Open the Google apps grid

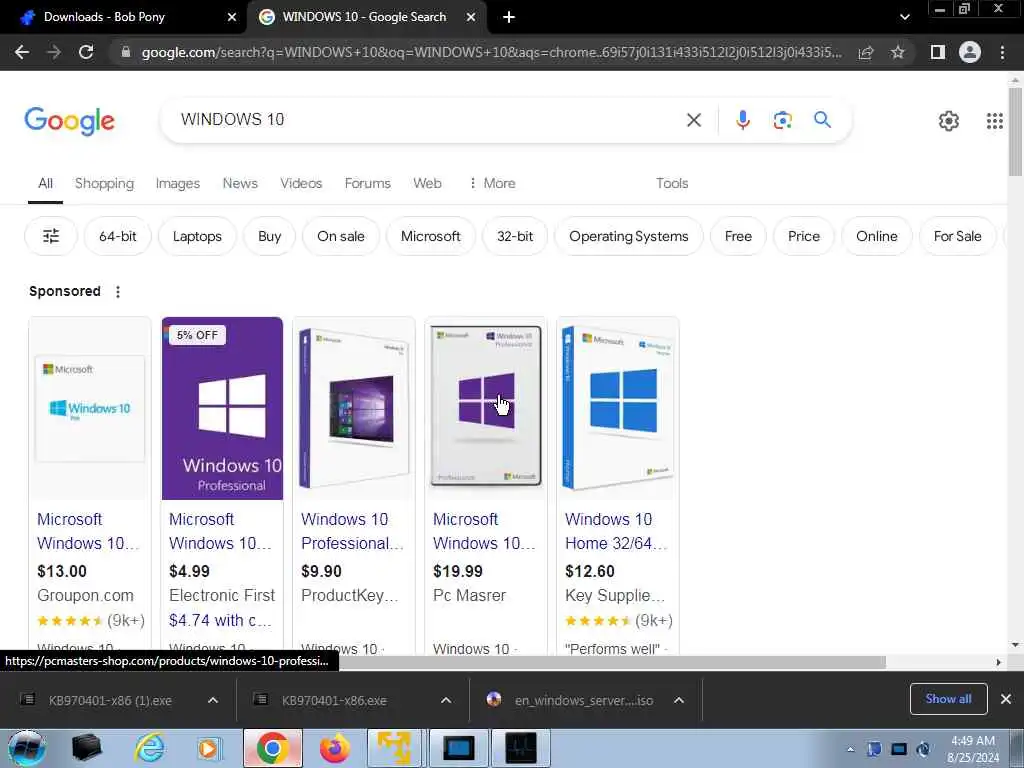995,121
